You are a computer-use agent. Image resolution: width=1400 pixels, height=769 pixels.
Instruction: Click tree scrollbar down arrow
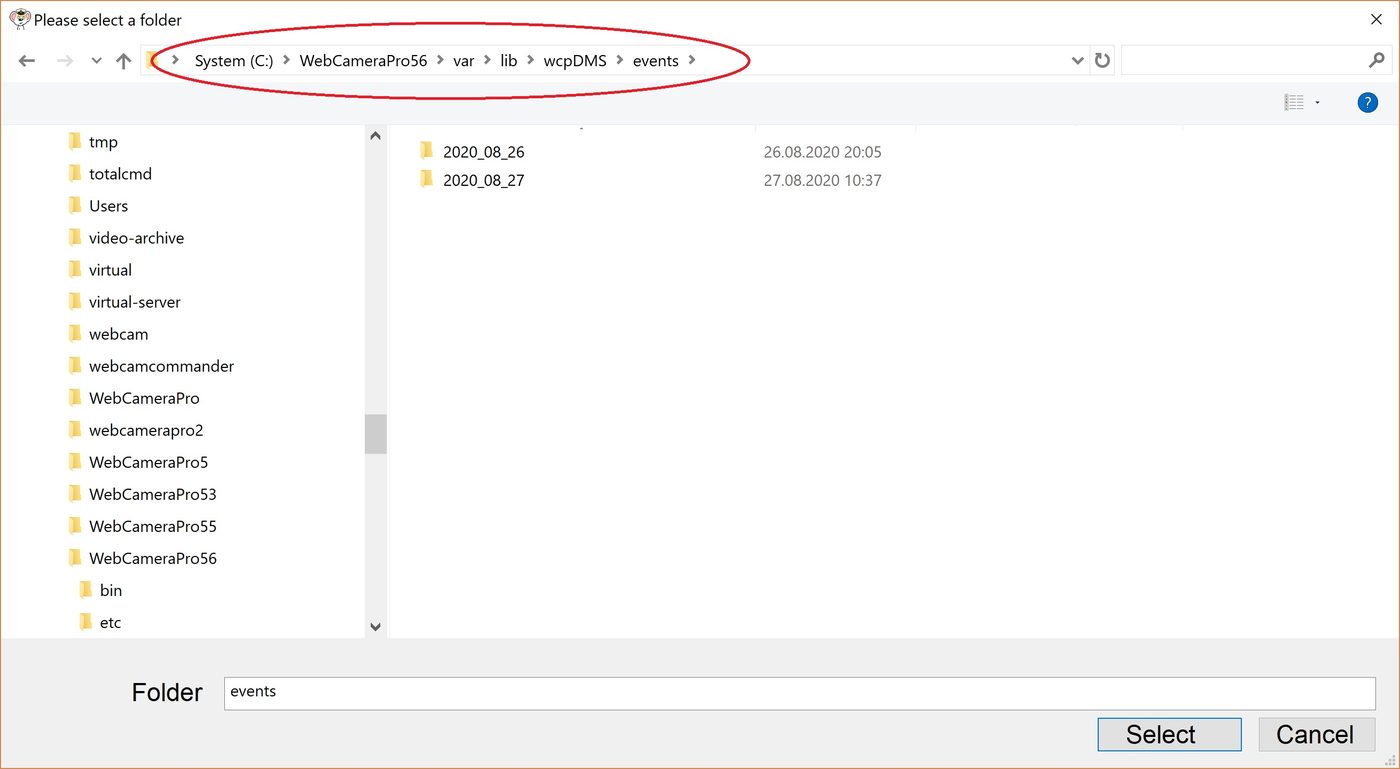click(x=375, y=627)
